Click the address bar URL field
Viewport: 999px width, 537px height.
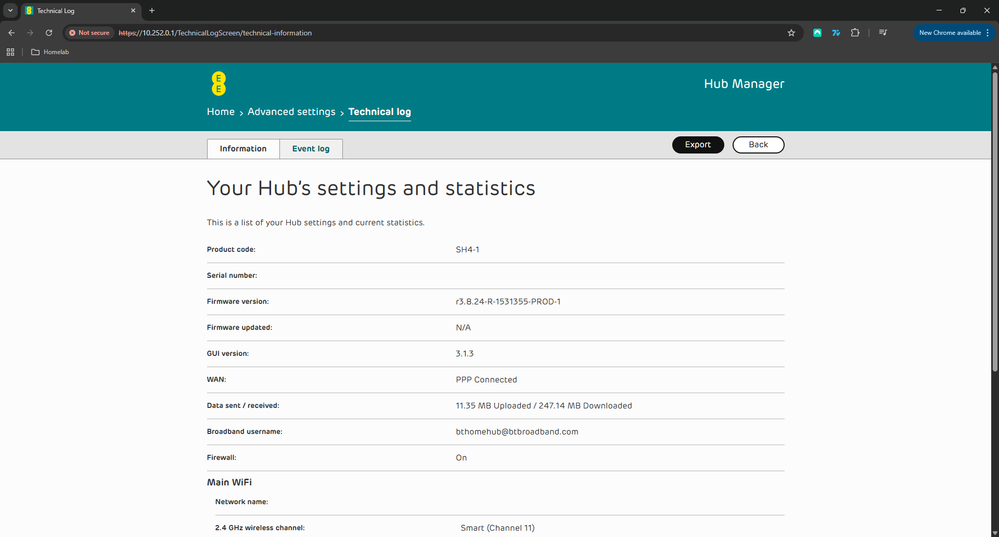point(450,32)
